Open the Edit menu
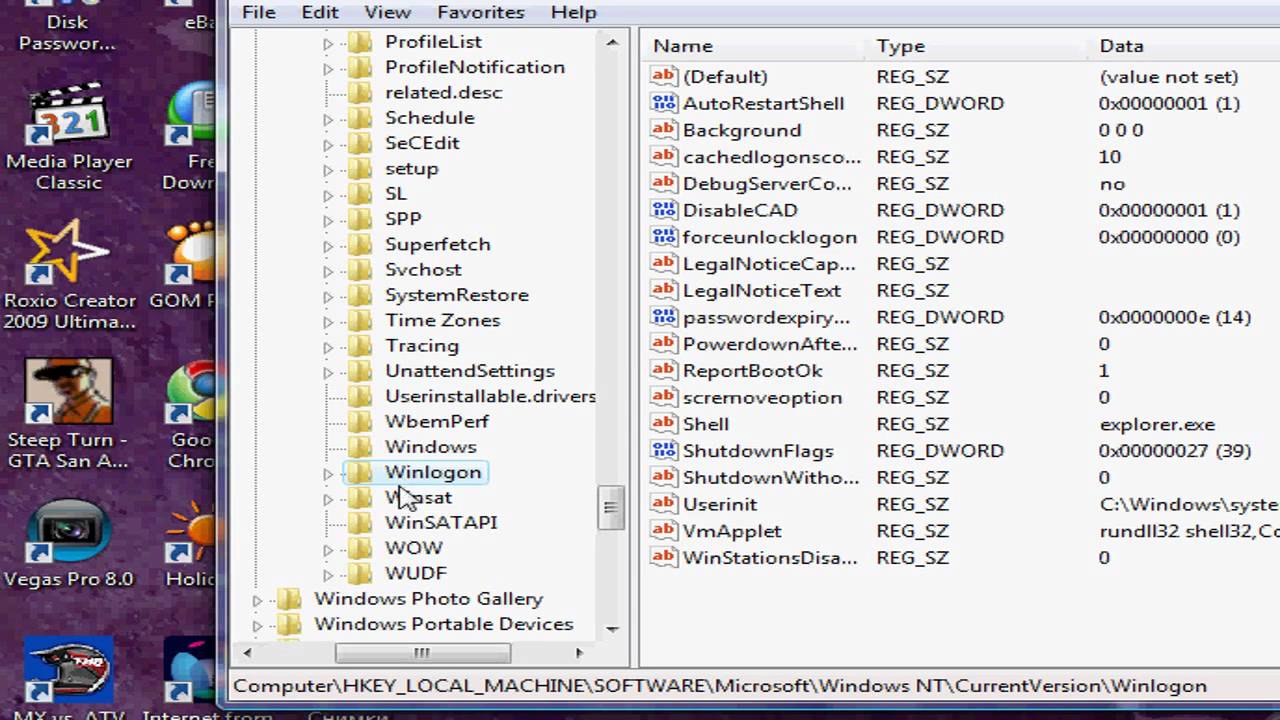This screenshot has width=1280, height=720. tap(320, 12)
